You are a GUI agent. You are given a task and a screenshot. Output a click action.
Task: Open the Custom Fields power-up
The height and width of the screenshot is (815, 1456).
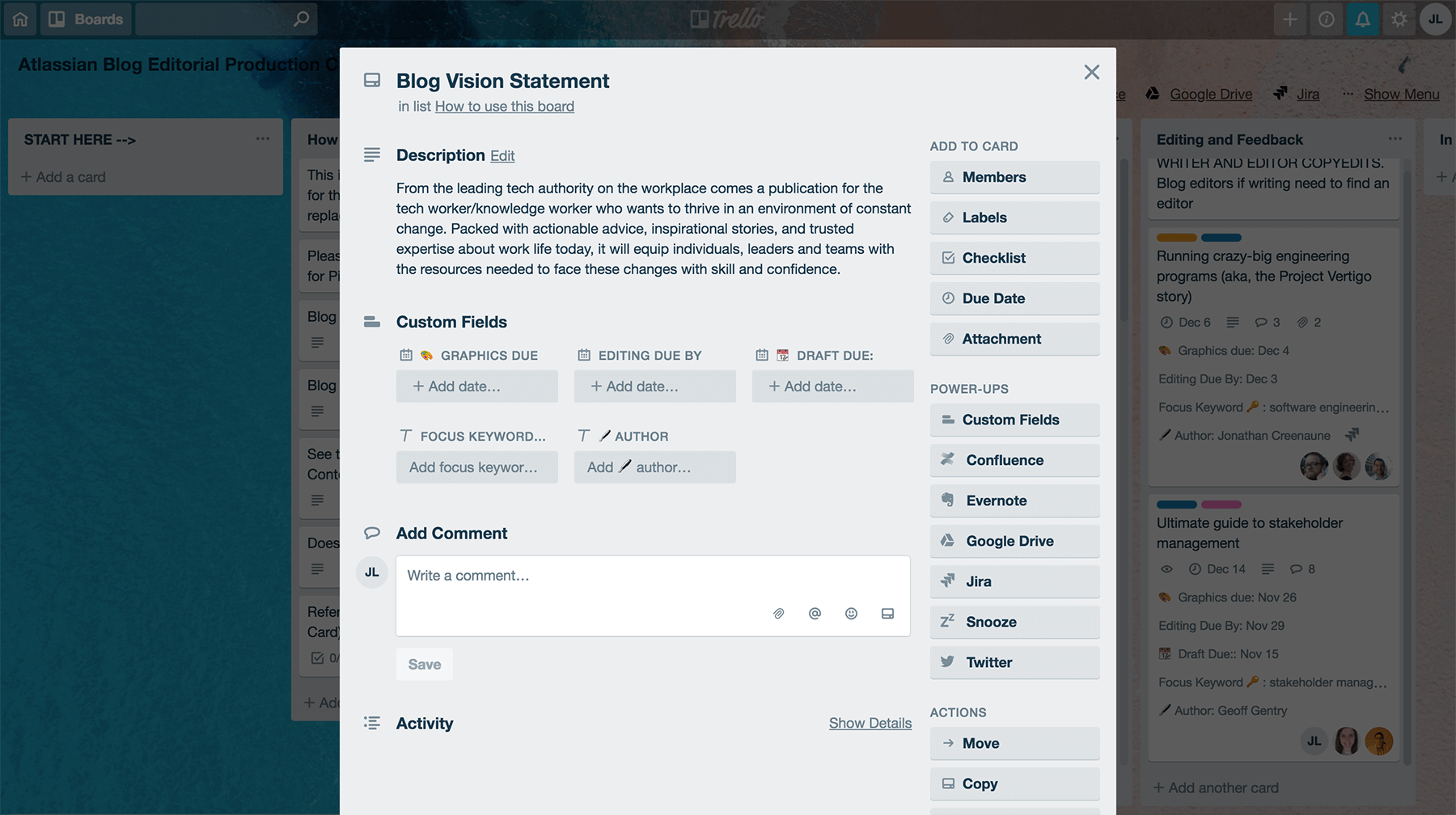1015,420
